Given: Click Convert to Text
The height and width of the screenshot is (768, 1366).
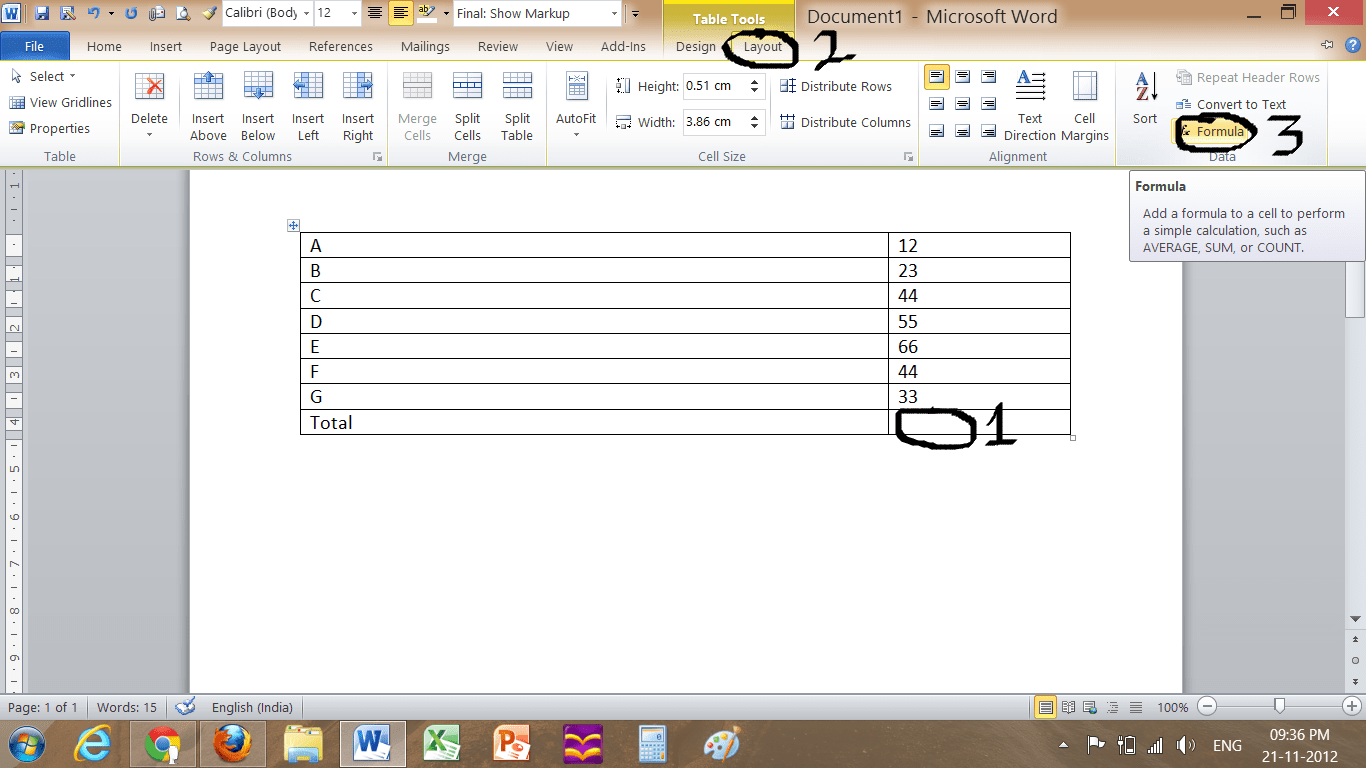Looking at the screenshot, I should (1232, 104).
